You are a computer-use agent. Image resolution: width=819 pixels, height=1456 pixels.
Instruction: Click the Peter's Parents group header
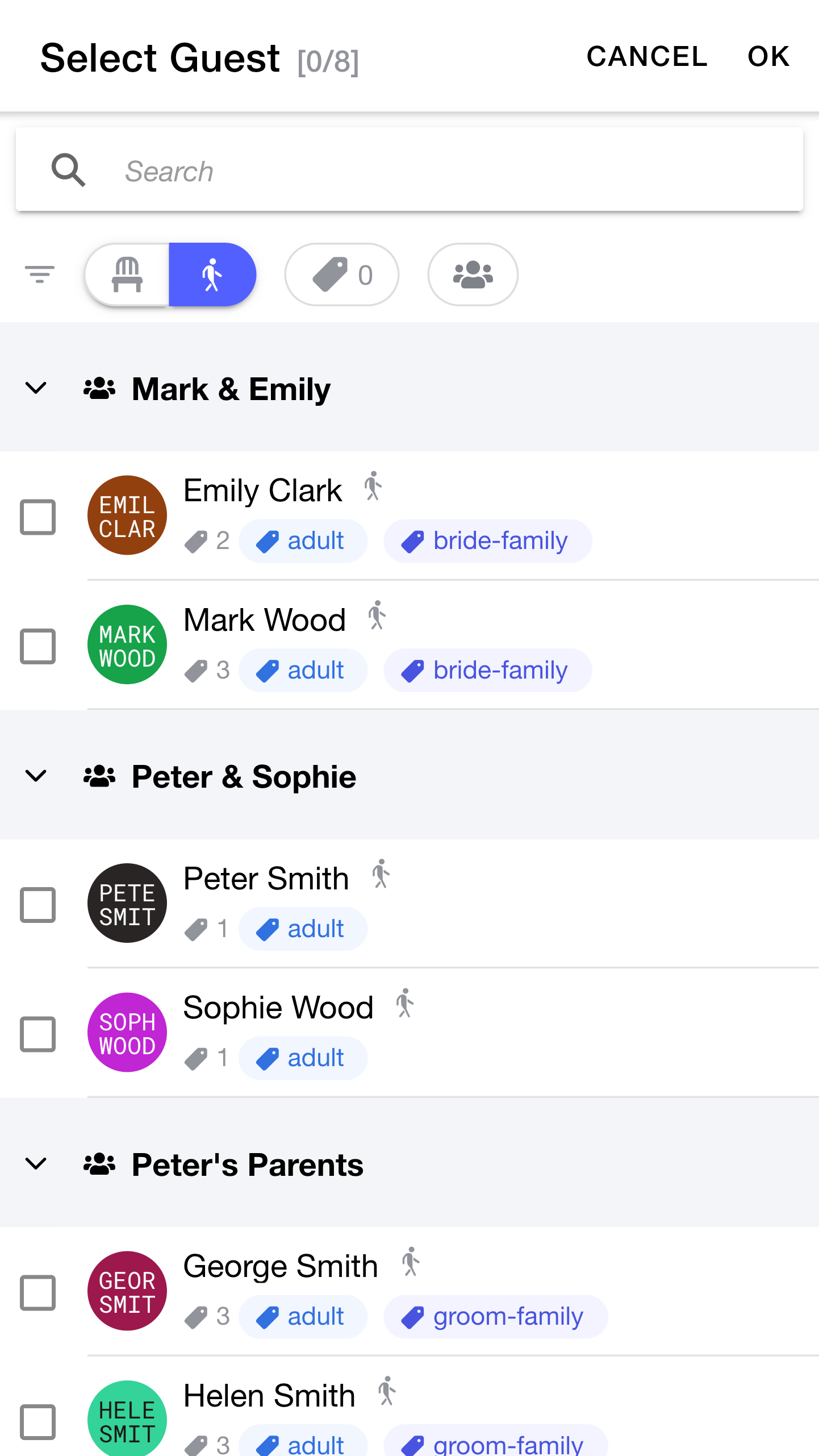[x=247, y=1164]
